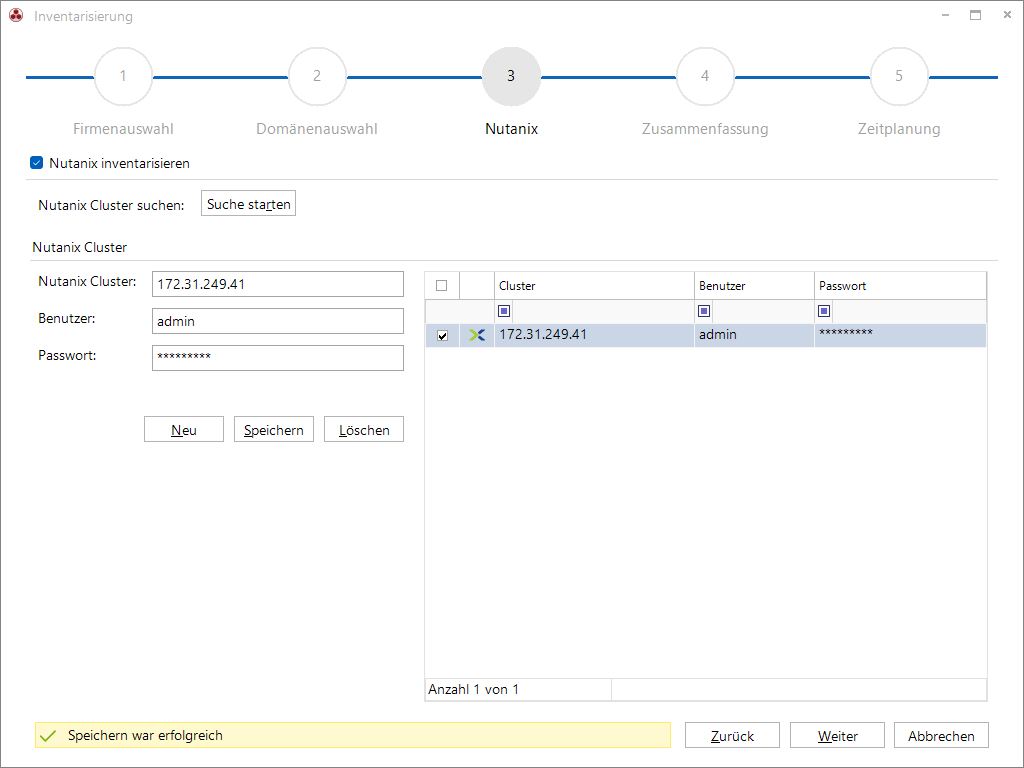Toggle the Nutanix inventarisieren checkbox
1024x768 pixels.
pyautogui.click(x=37, y=163)
